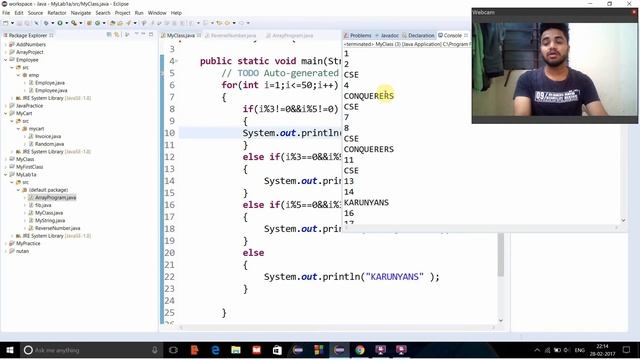The height and width of the screenshot is (360, 640).
Task: Click the New Java Package toolbar icon
Action: tap(89, 23)
